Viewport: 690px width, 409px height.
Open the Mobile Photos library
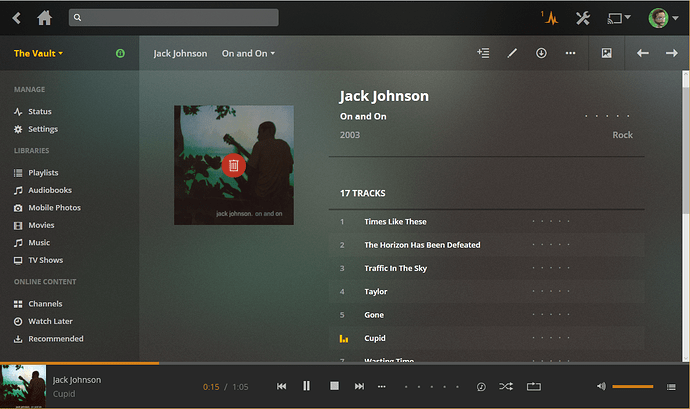point(47,207)
